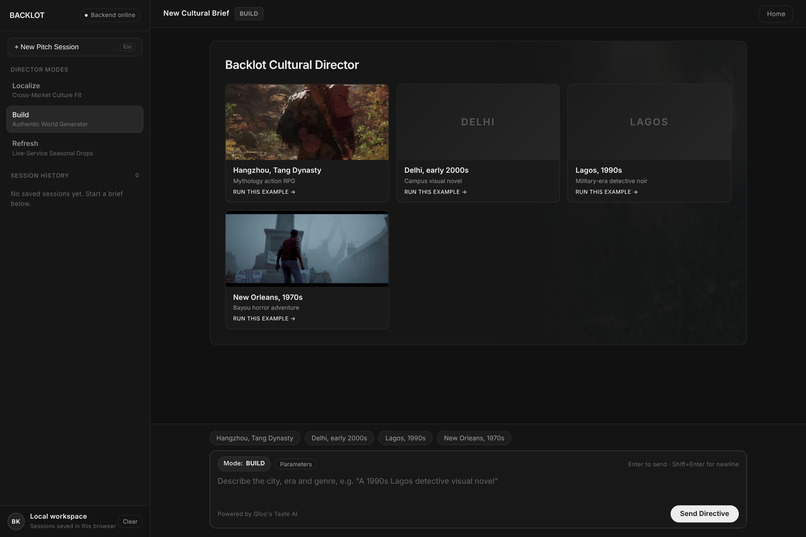
Task: Click the 'New Cultural Brief' title
Action: (196, 13)
